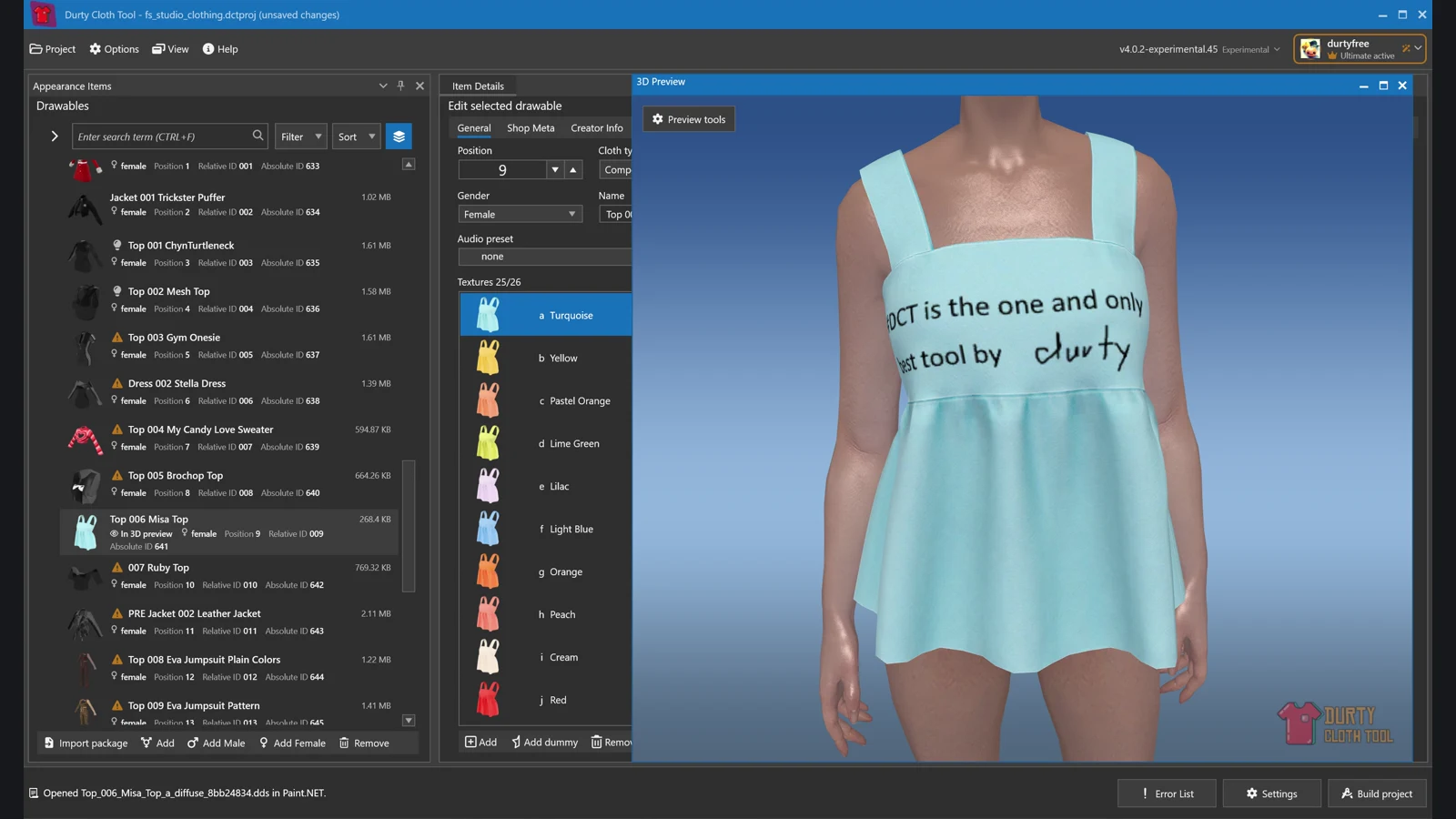Image resolution: width=1456 pixels, height=819 pixels.
Task: Open the version v4.0.2-experimental dropdown
Action: [x=1199, y=49]
